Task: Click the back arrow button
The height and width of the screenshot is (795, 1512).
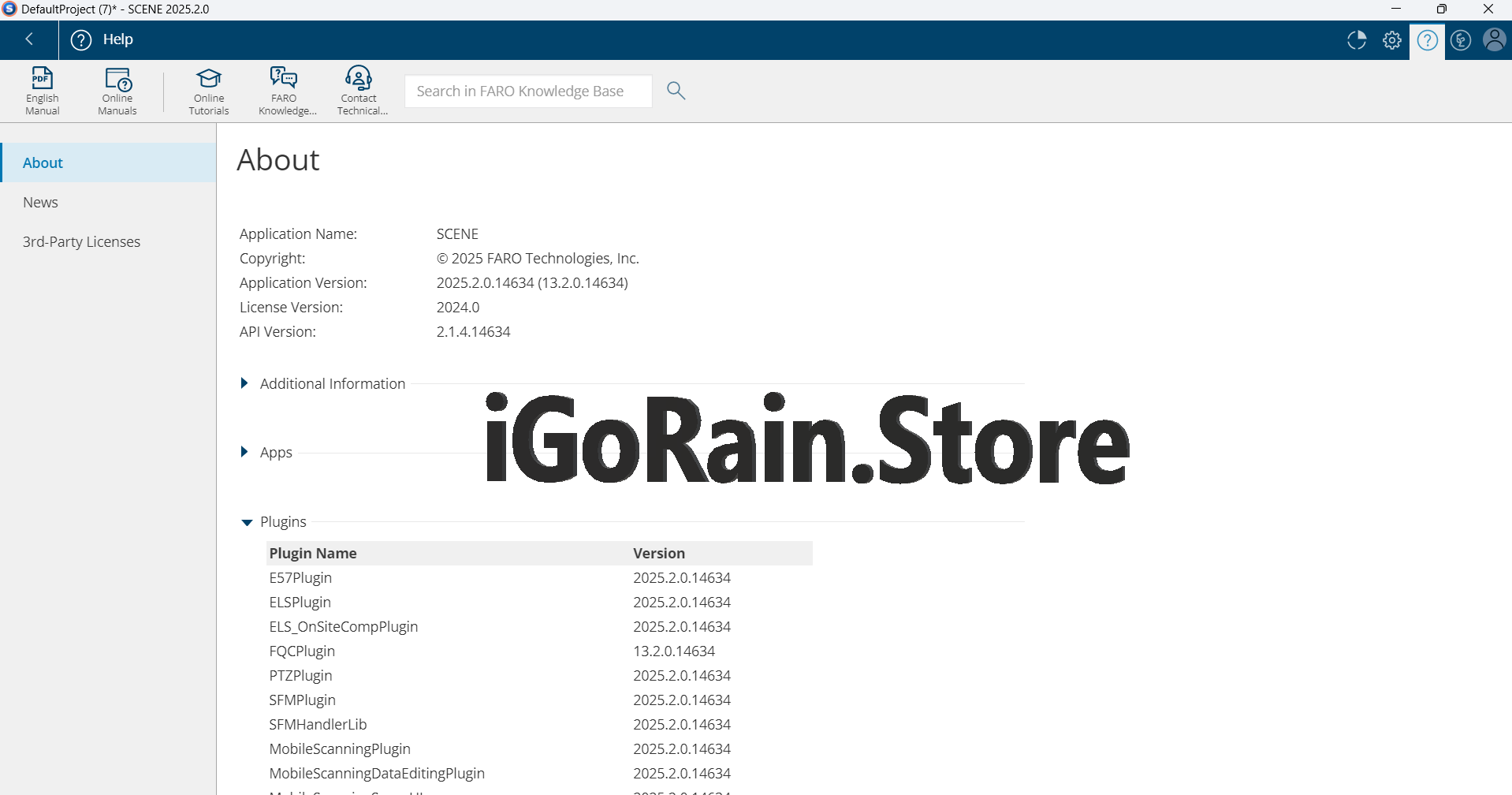Action: (29, 39)
